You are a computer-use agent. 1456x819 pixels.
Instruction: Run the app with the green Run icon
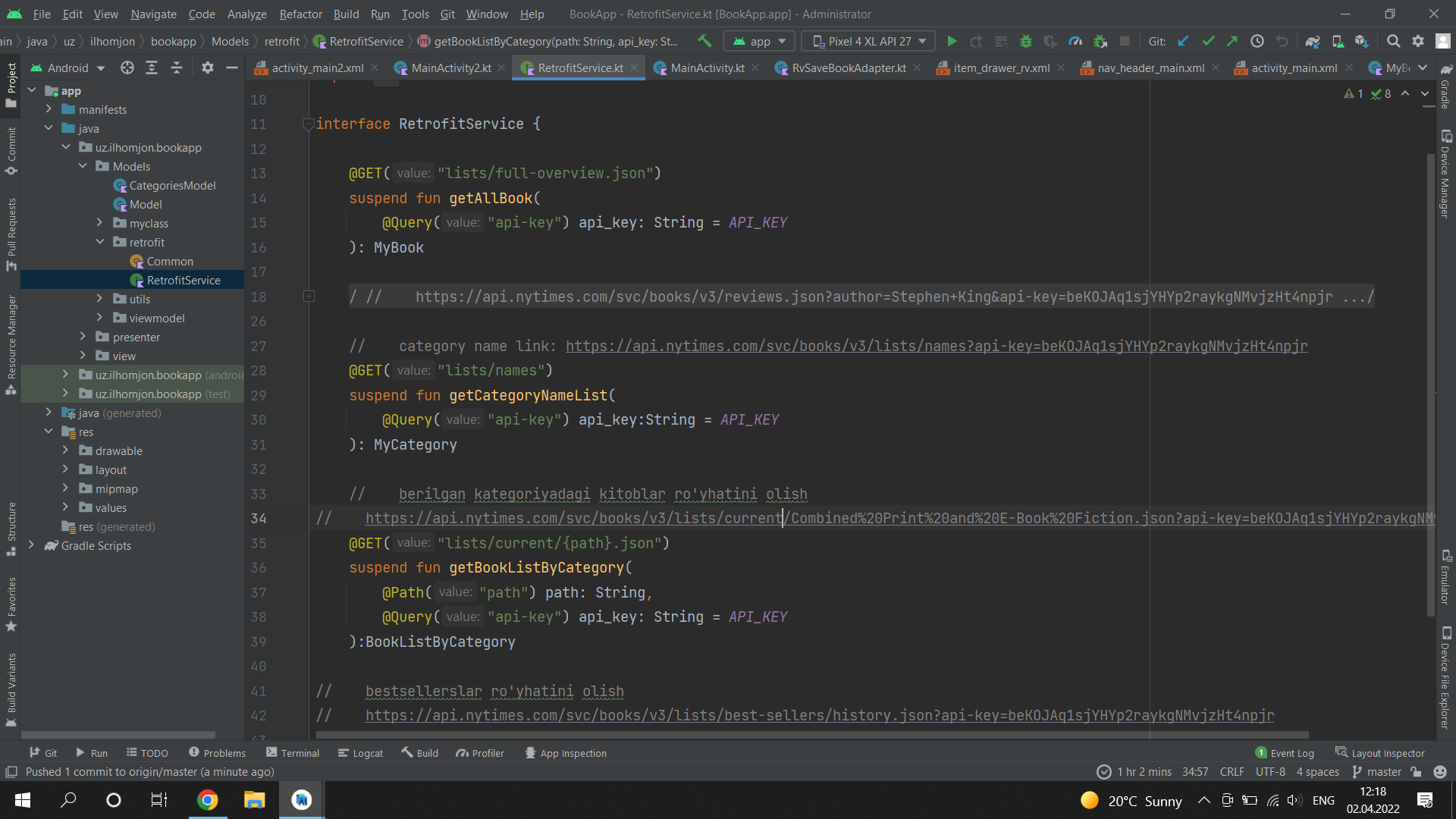pos(952,41)
